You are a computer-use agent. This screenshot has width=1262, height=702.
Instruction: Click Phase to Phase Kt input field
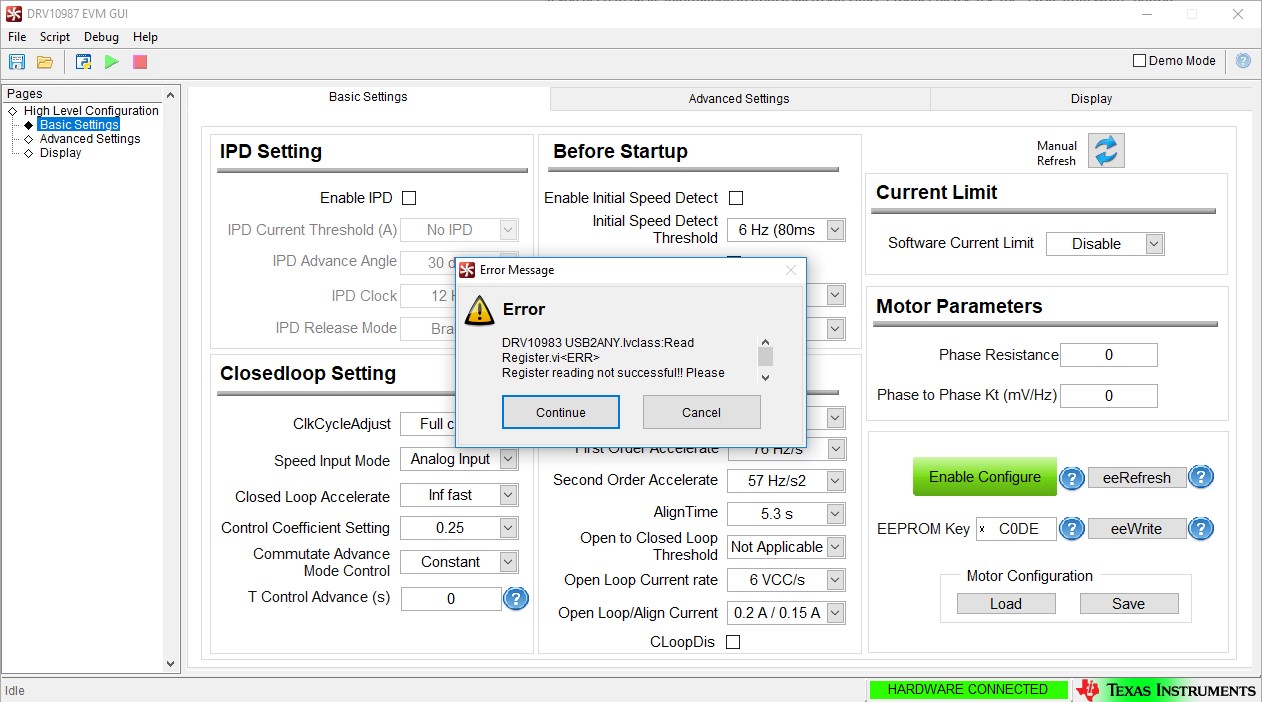(1109, 396)
